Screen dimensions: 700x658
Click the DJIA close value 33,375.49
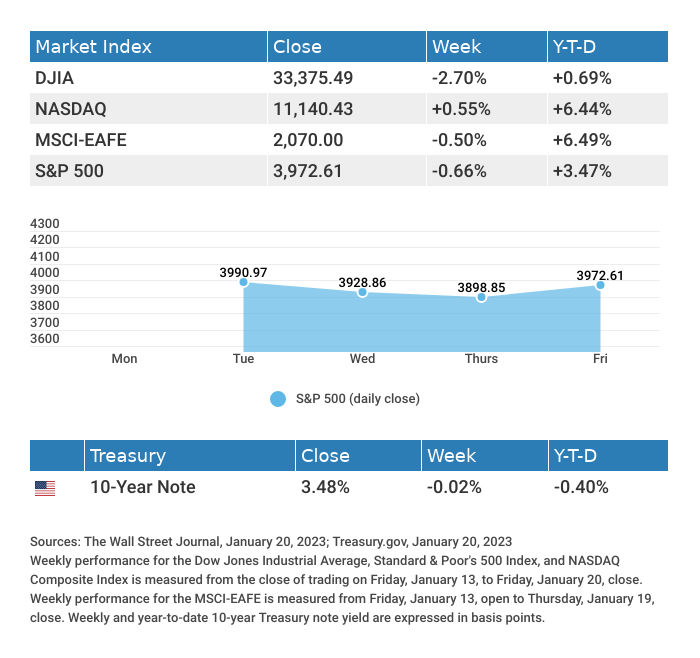[x=315, y=78]
